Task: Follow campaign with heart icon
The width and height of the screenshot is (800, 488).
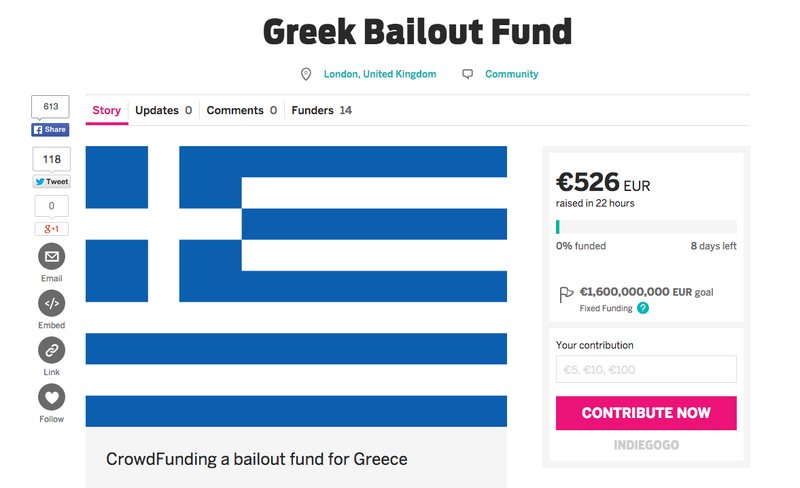Action: (x=52, y=397)
